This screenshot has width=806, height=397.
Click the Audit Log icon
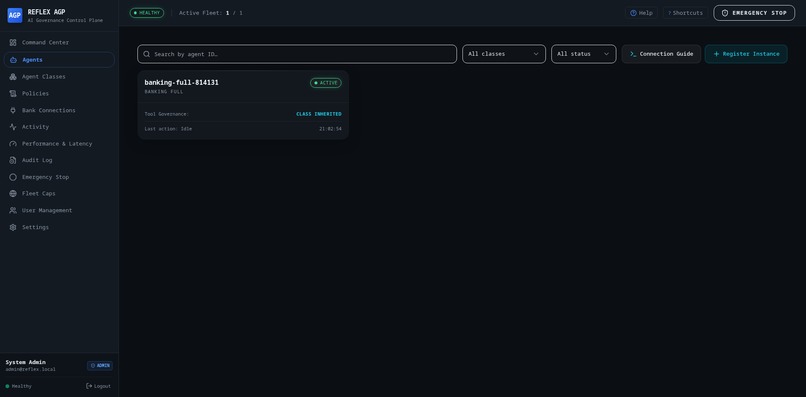pyautogui.click(x=13, y=160)
